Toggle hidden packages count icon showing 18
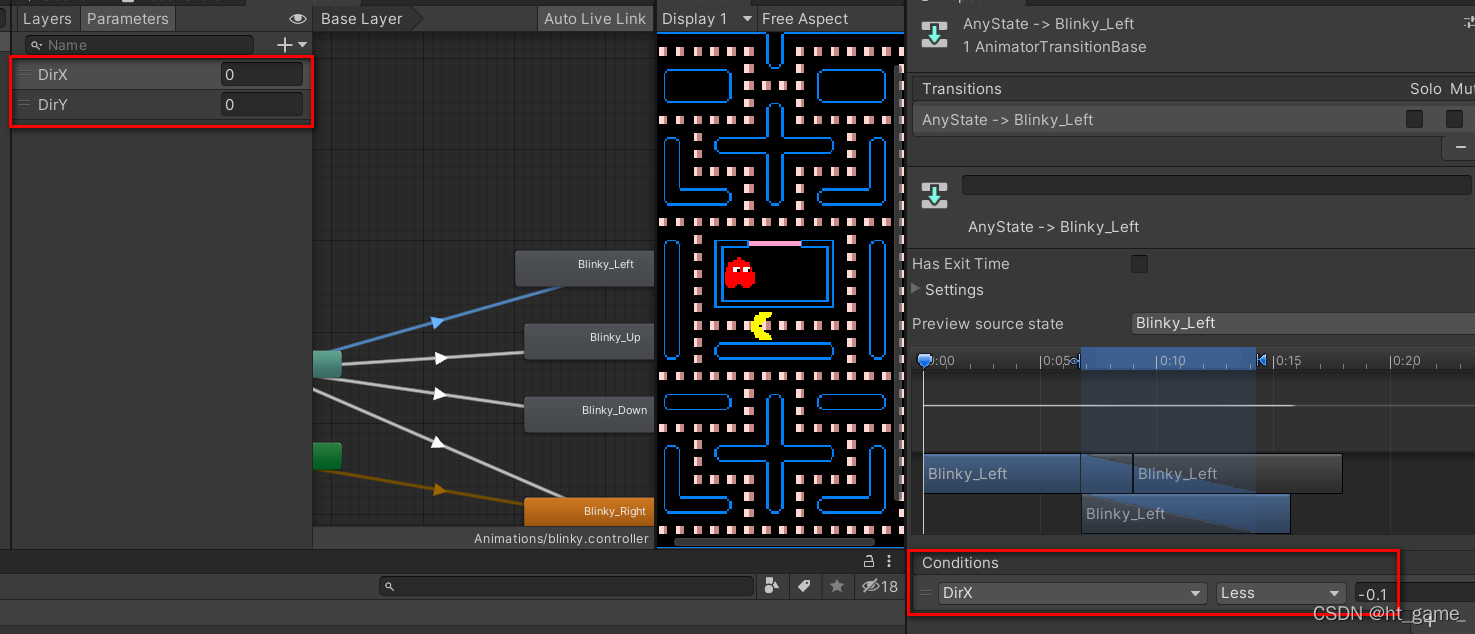 click(x=880, y=586)
